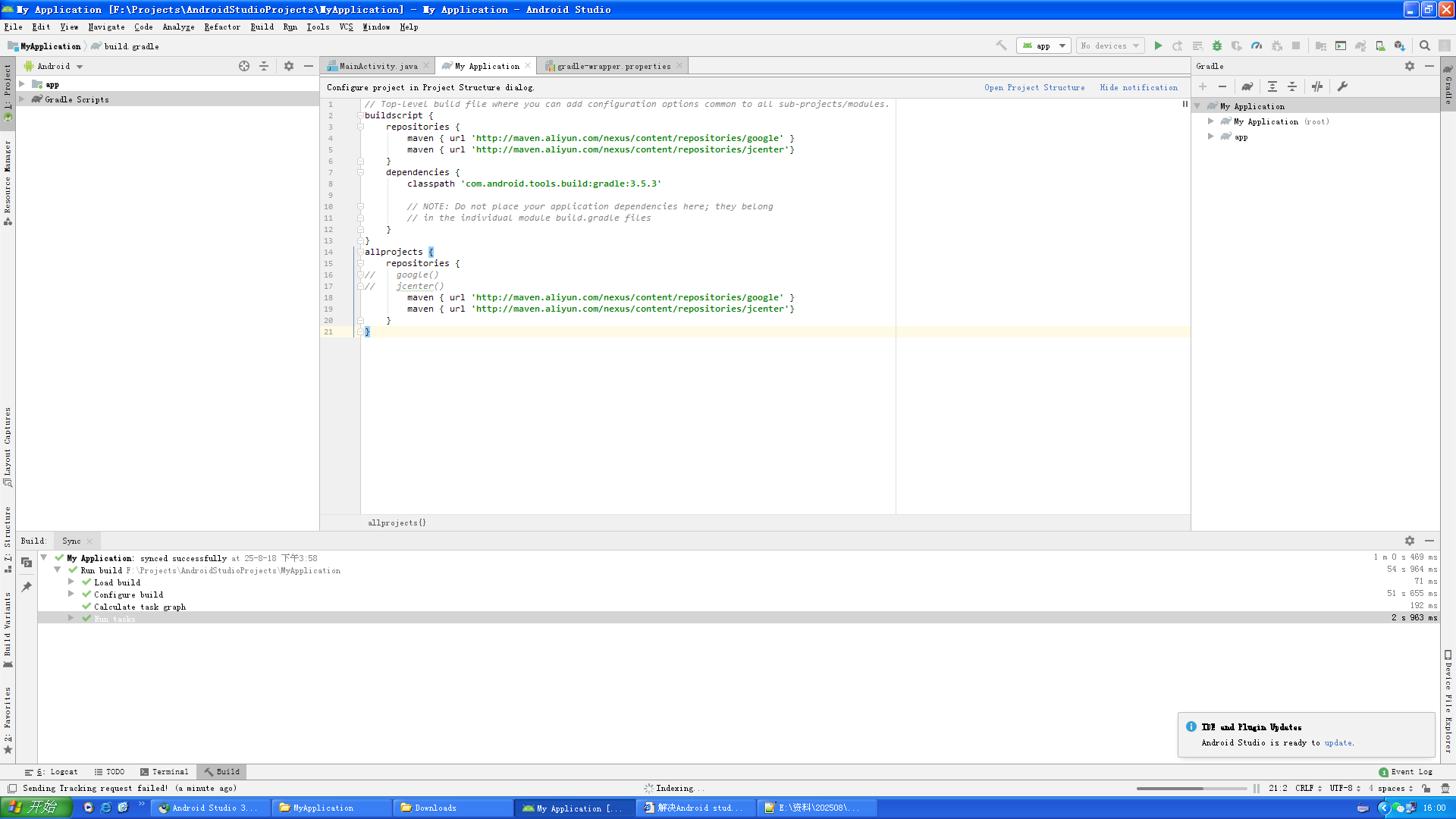Open Android project view dropdown
Image resolution: width=1456 pixels, height=819 pixels.
tap(54, 66)
